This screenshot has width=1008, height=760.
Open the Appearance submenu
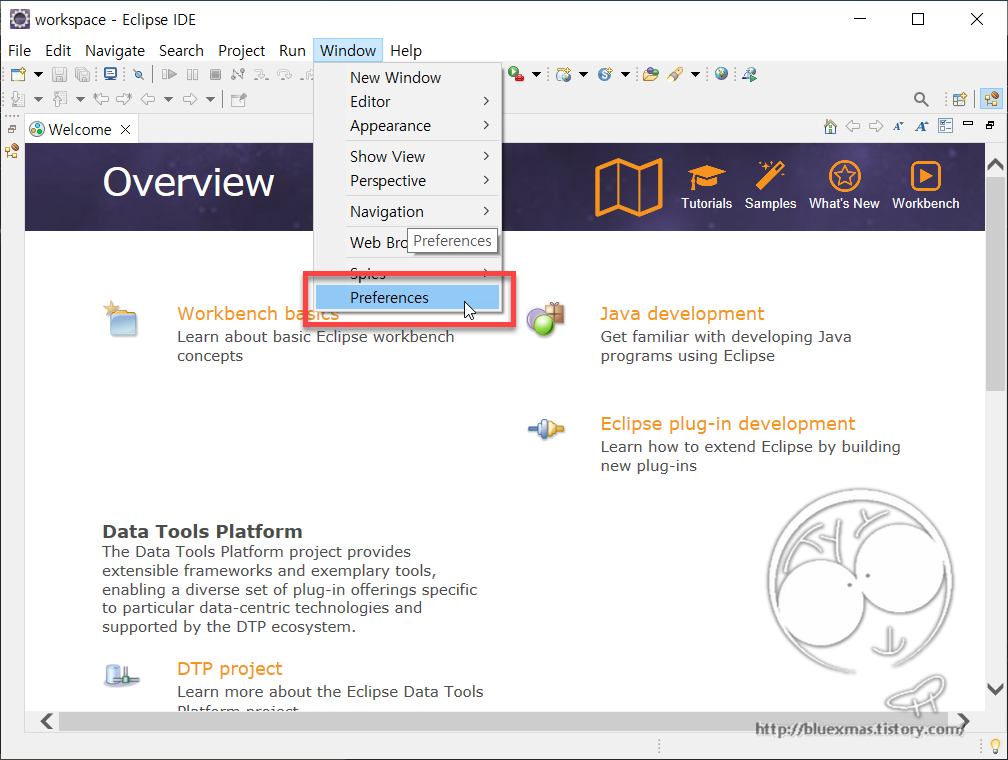pyautogui.click(x=408, y=126)
